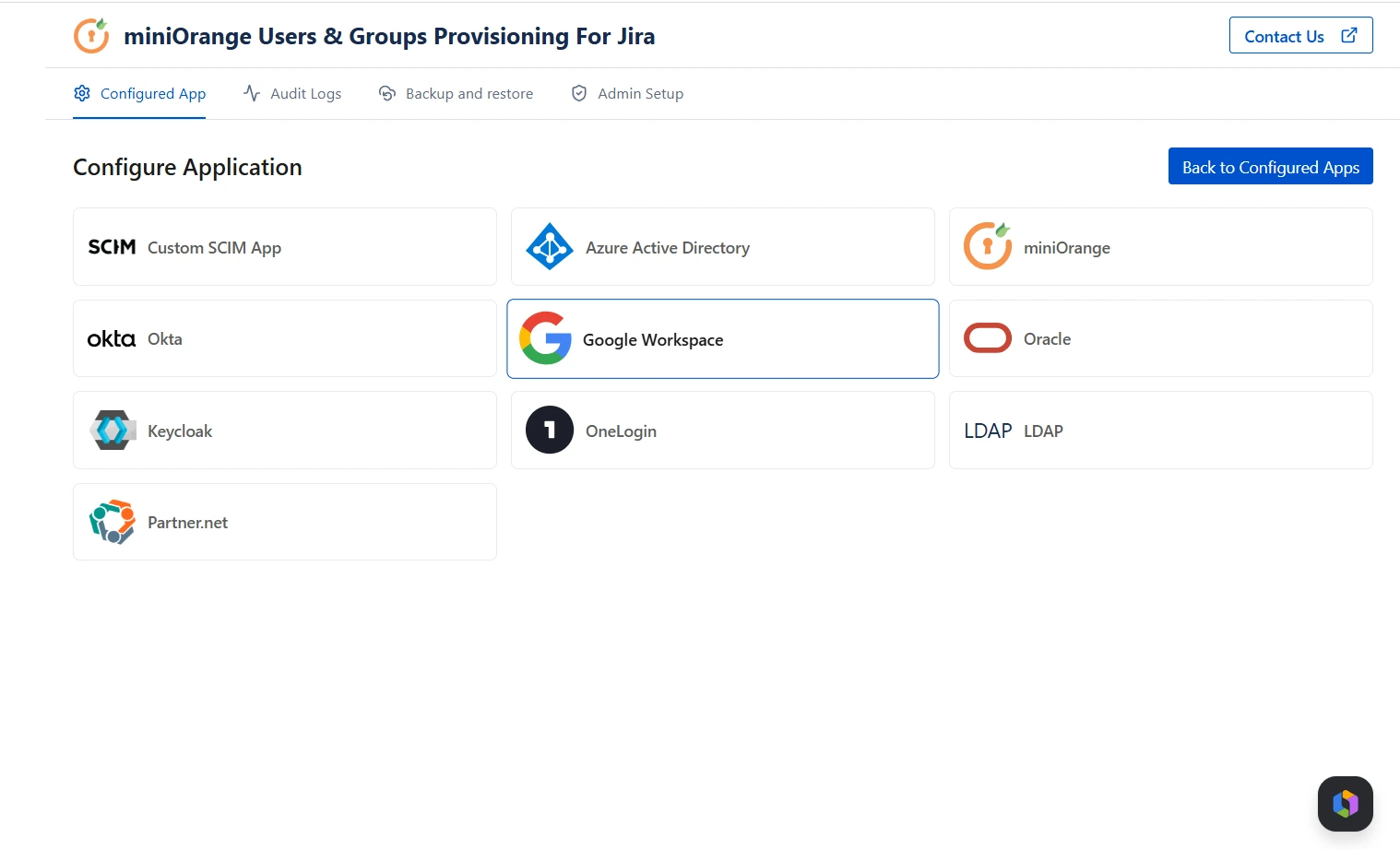The image size is (1400, 850).
Task: Choose the Okta label
Action: click(x=165, y=338)
